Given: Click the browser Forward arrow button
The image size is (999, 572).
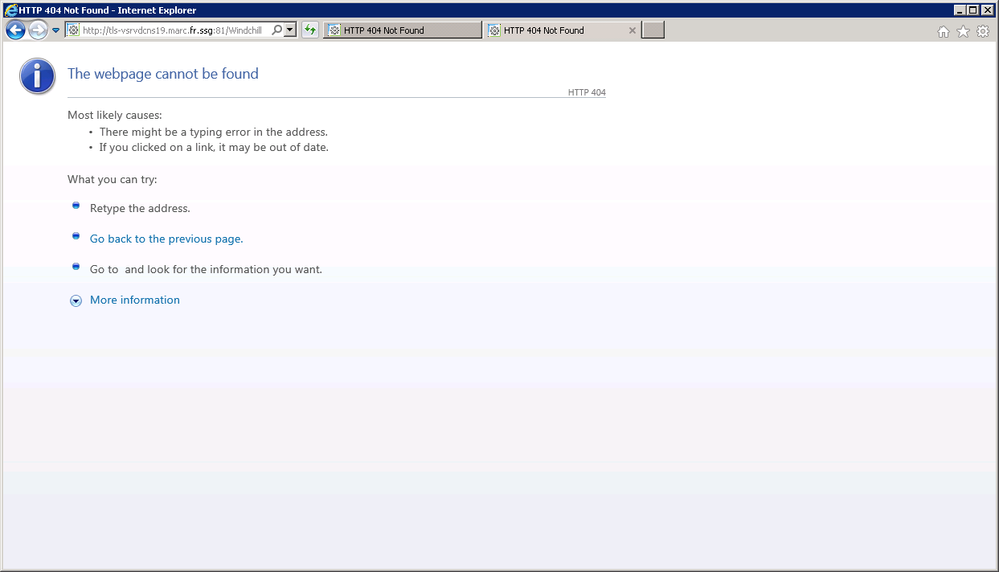Looking at the screenshot, I should click(x=38, y=30).
